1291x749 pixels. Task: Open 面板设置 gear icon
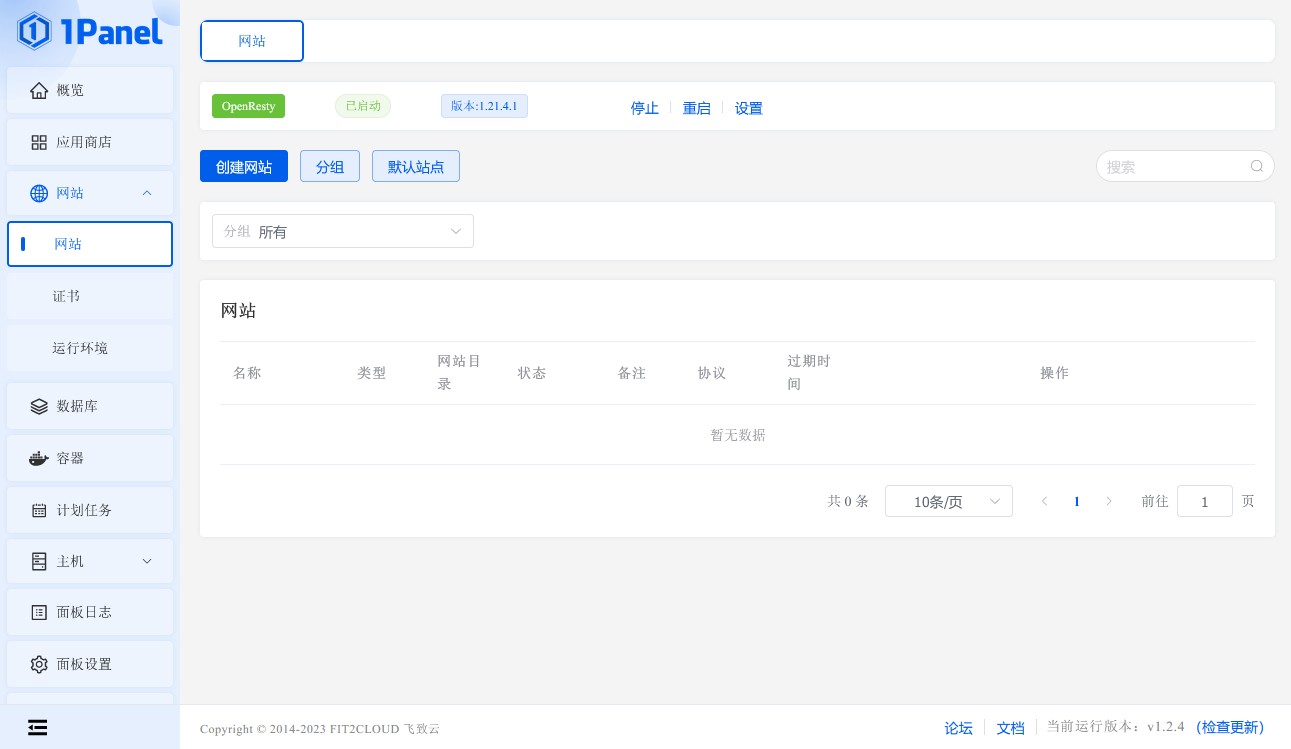click(x=39, y=664)
